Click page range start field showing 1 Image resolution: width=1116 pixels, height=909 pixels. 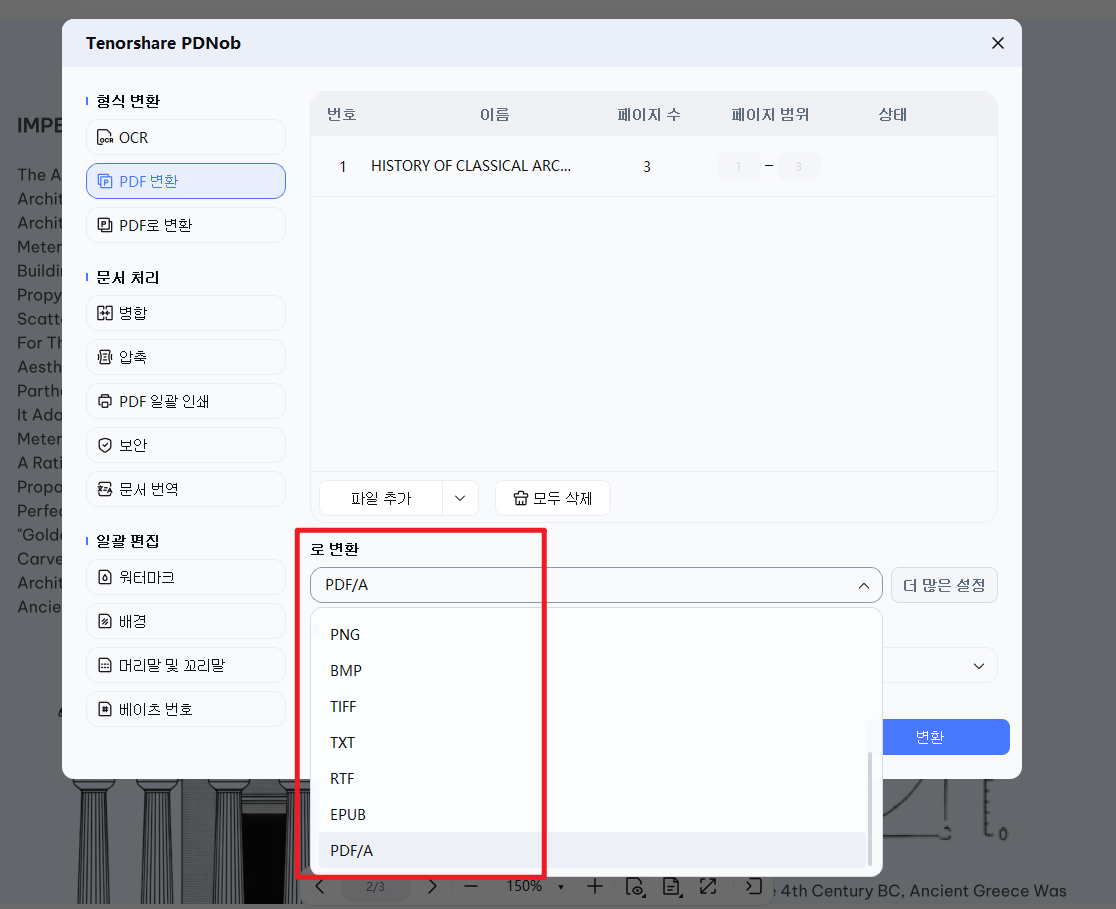(739, 167)
